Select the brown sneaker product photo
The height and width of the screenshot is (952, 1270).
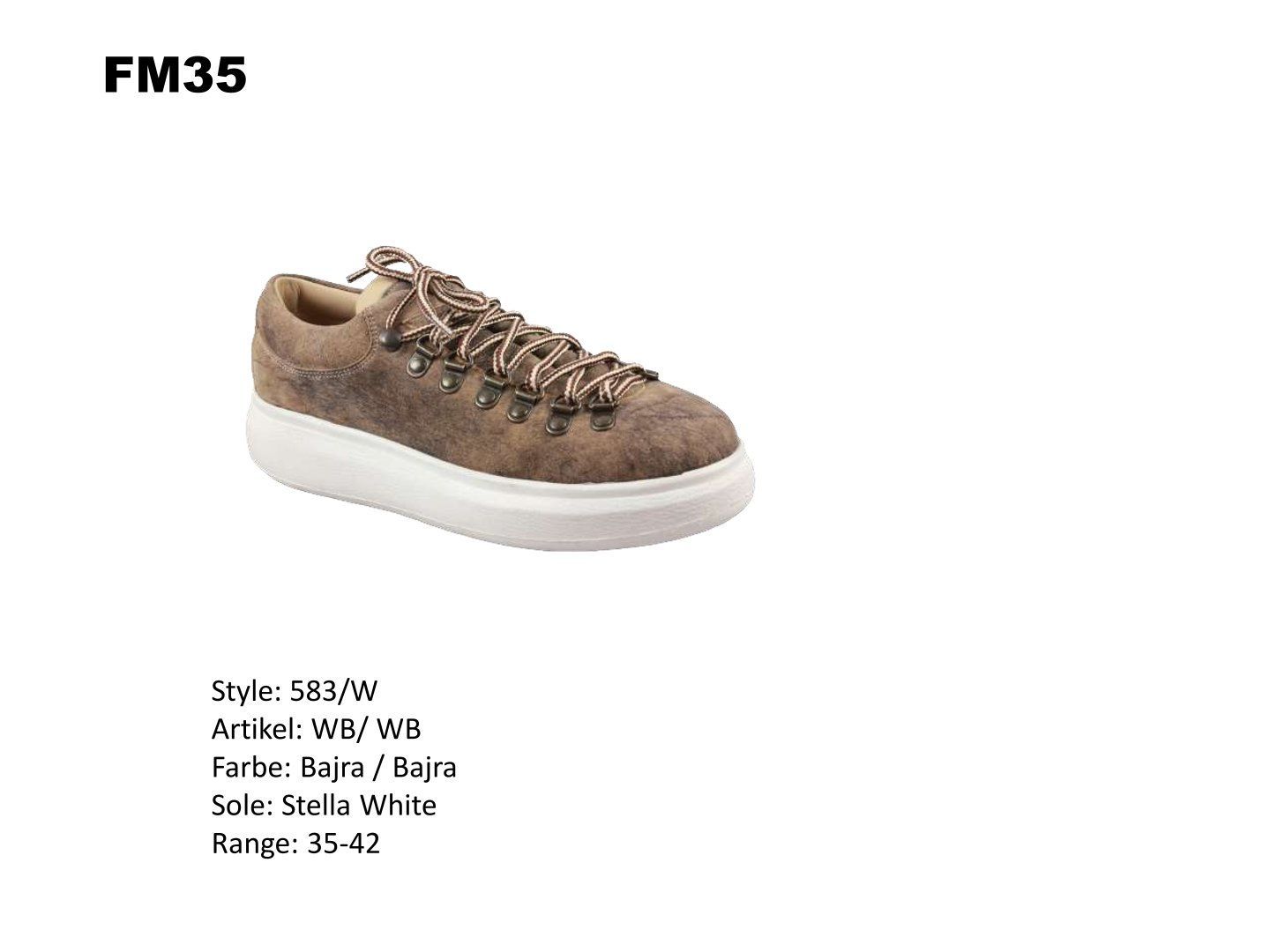[x=505, y=398]
